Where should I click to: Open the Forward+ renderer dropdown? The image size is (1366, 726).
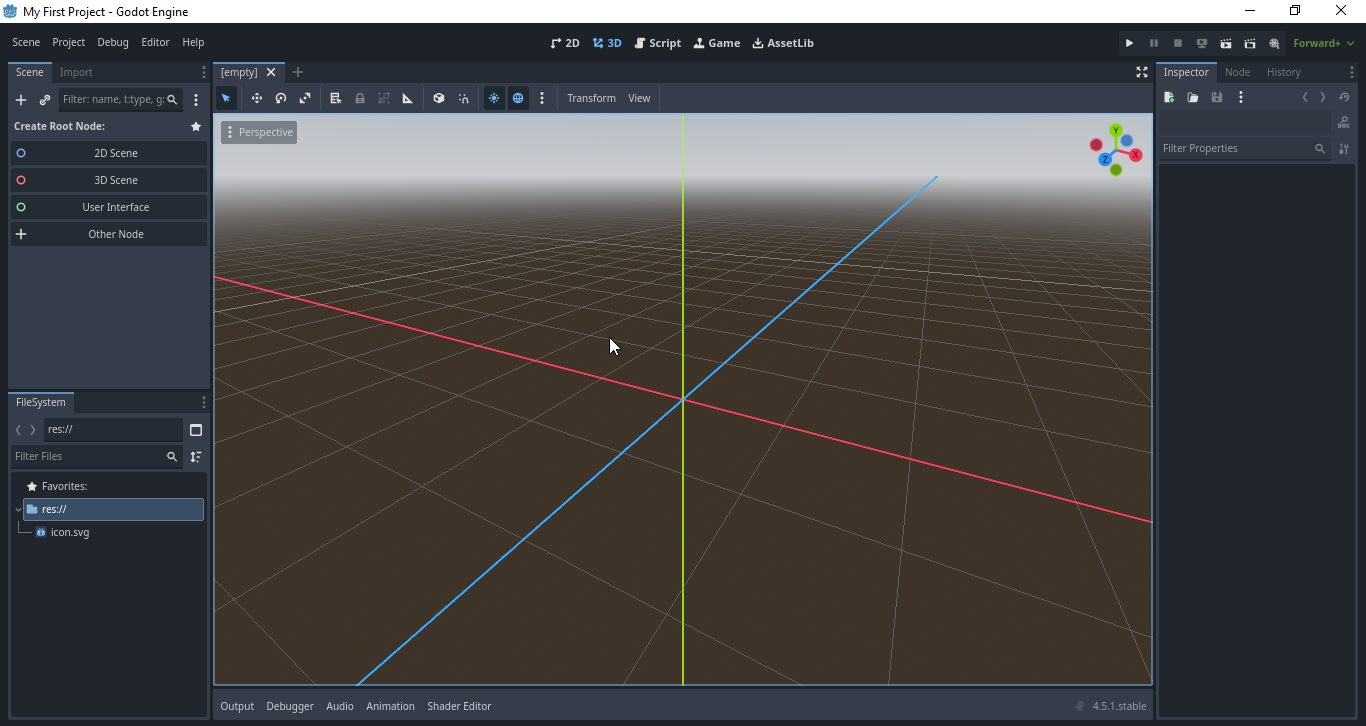tap(1323, 43)
